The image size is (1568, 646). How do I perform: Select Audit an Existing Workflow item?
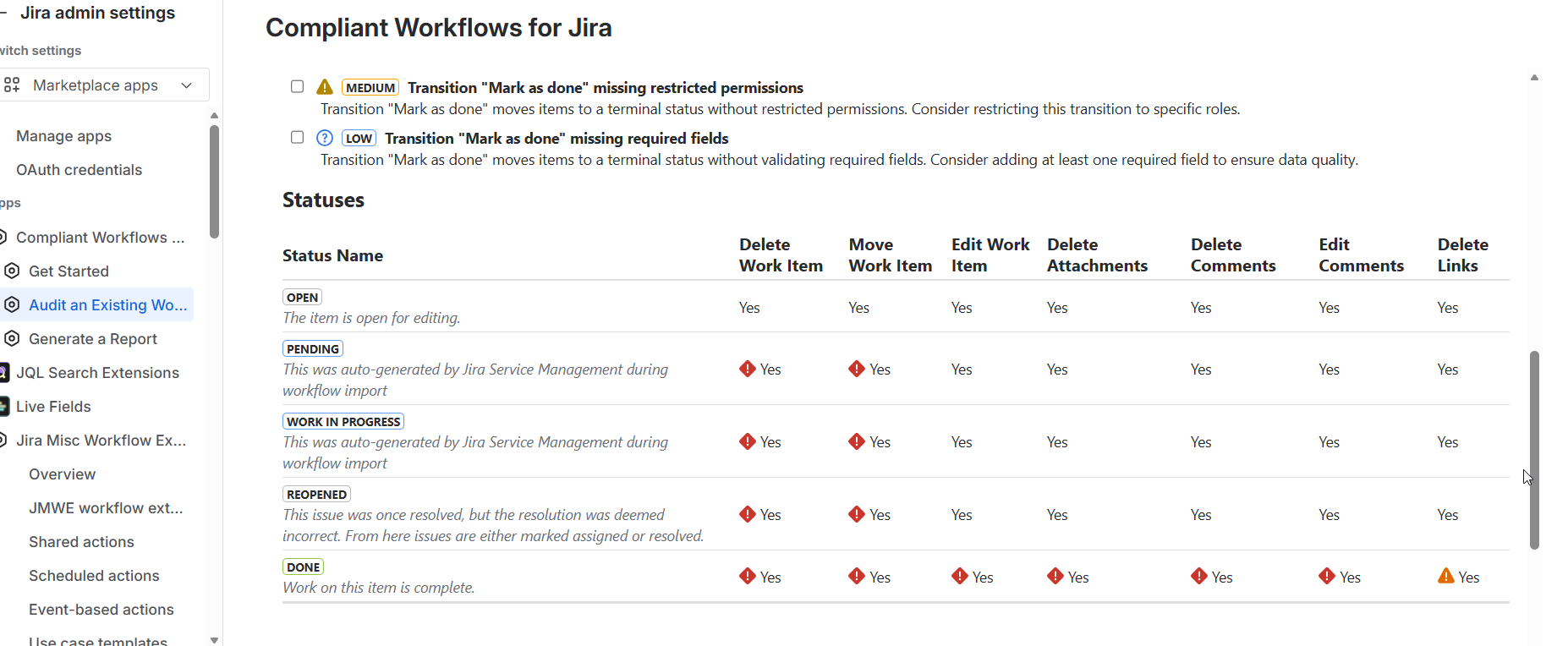107,304
